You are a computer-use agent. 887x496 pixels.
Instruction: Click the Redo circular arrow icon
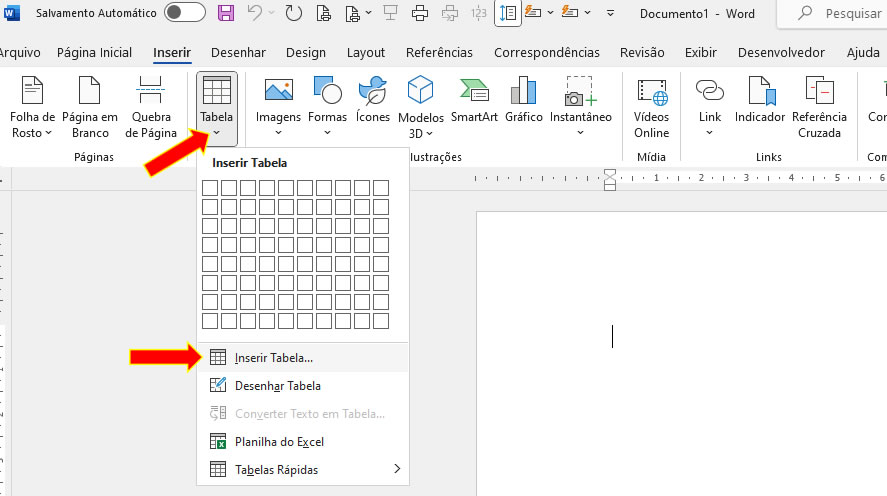click(x=294, y=12)
